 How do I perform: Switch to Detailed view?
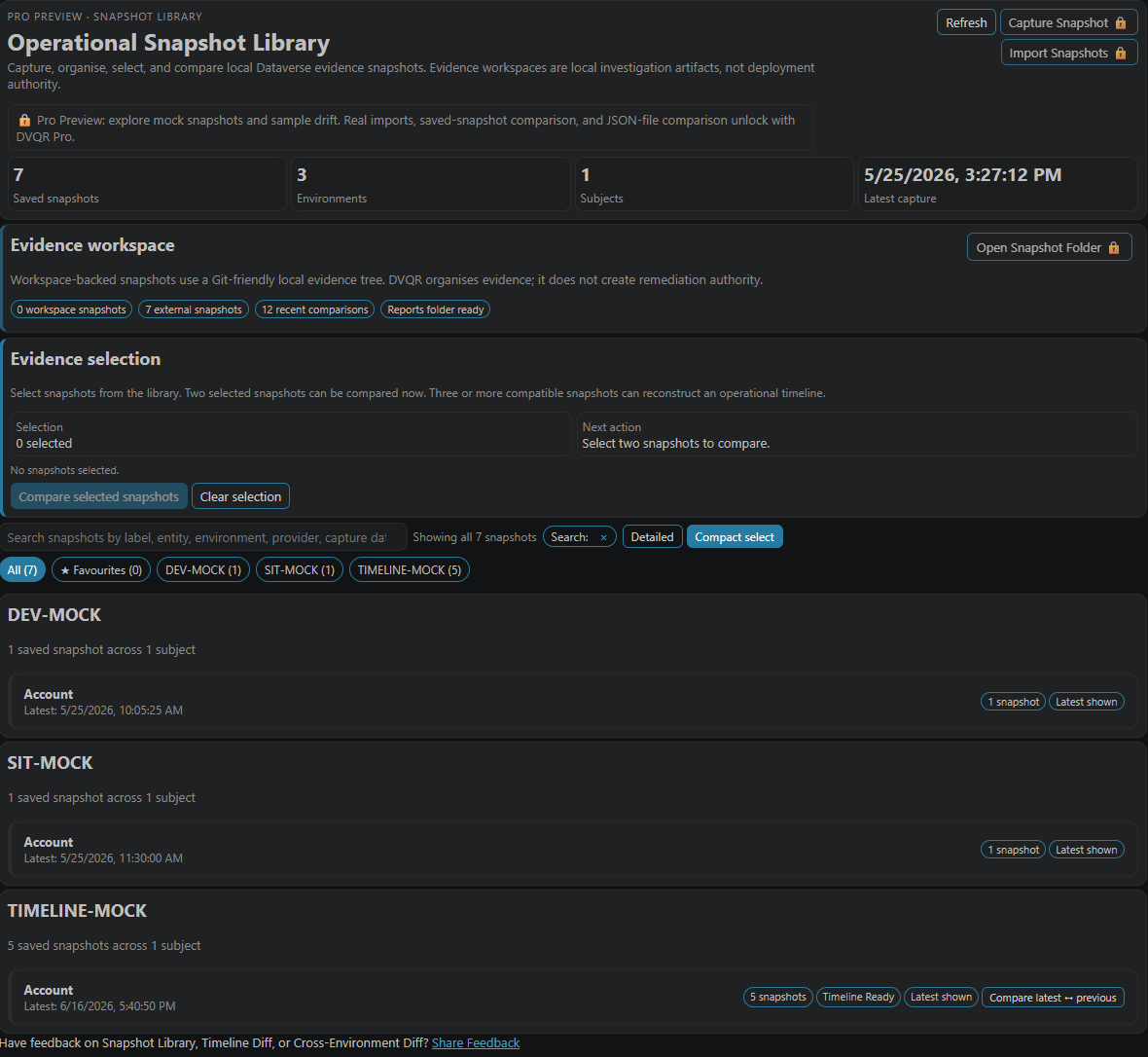pyautogui.click(x=653, y=537)
